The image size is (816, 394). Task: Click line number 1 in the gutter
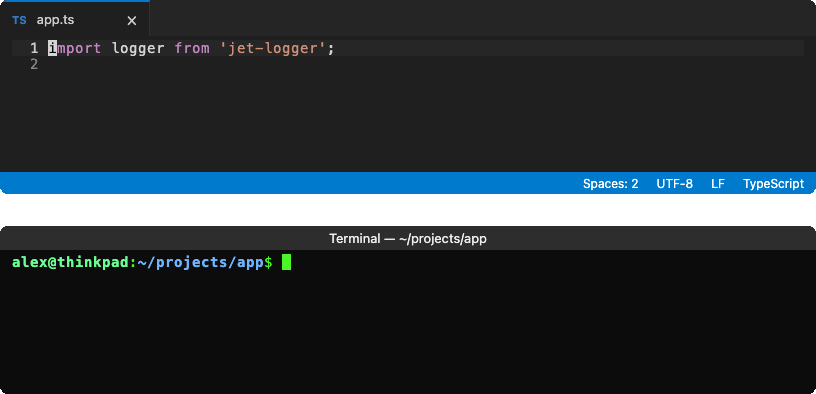[34, 48]
